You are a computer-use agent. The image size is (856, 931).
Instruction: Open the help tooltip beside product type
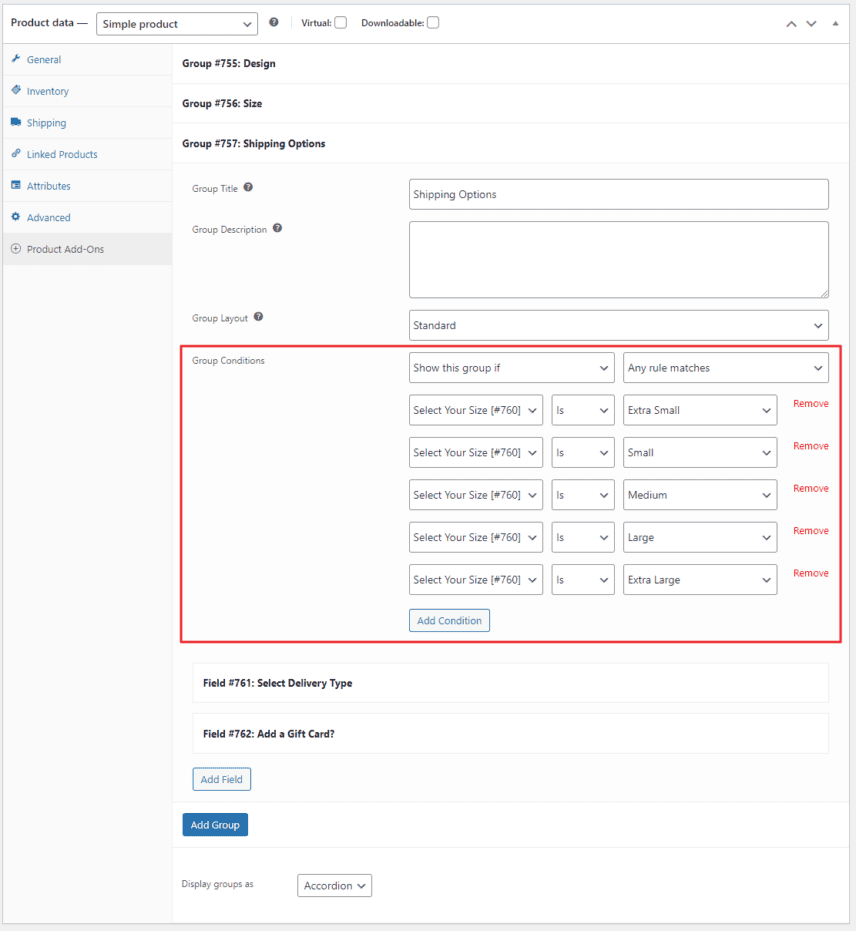[x=273, y=22]
